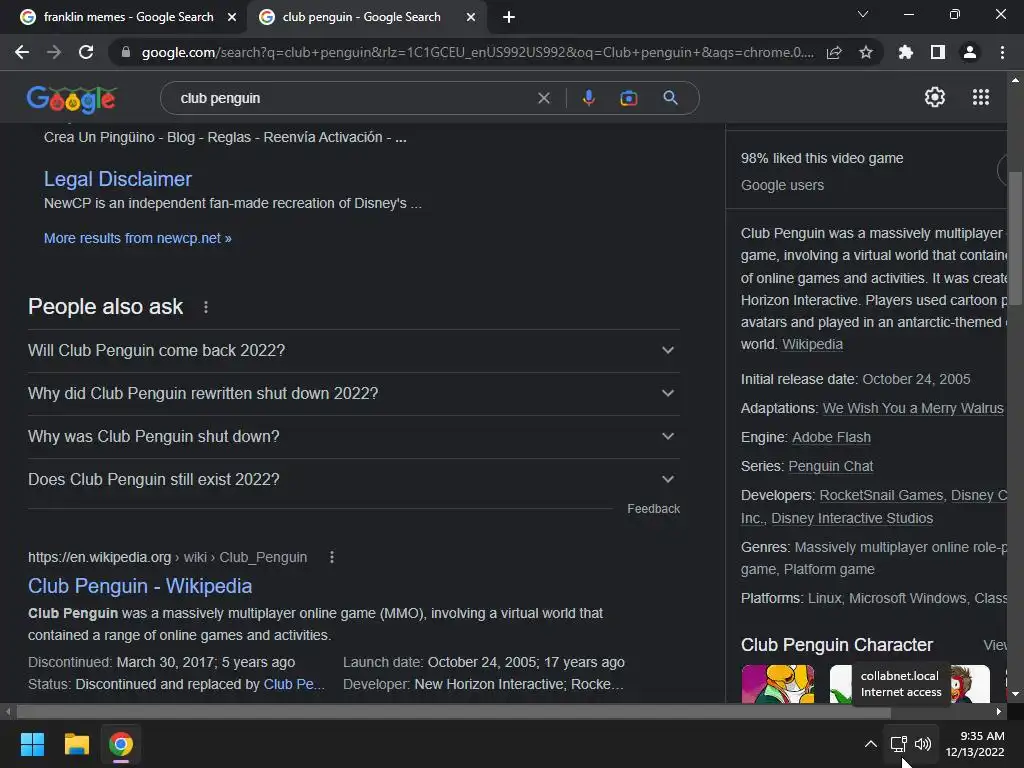Submit search with magnifier icon
This screenshot has height=768, width=1024.
coord(670,98)
